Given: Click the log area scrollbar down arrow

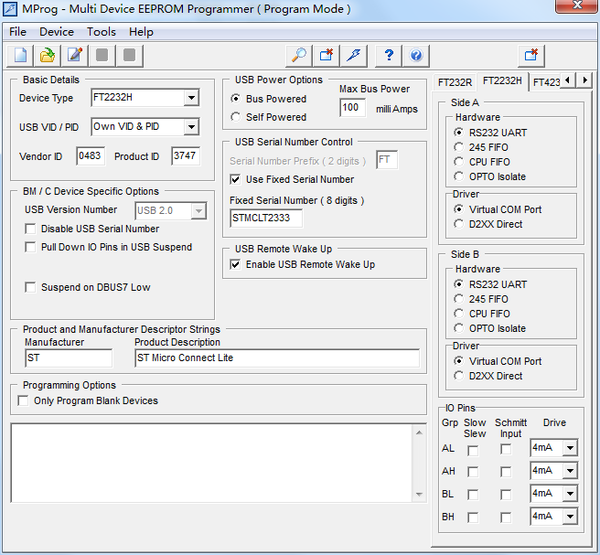Looking at the screenshot, I should [419, 494].
